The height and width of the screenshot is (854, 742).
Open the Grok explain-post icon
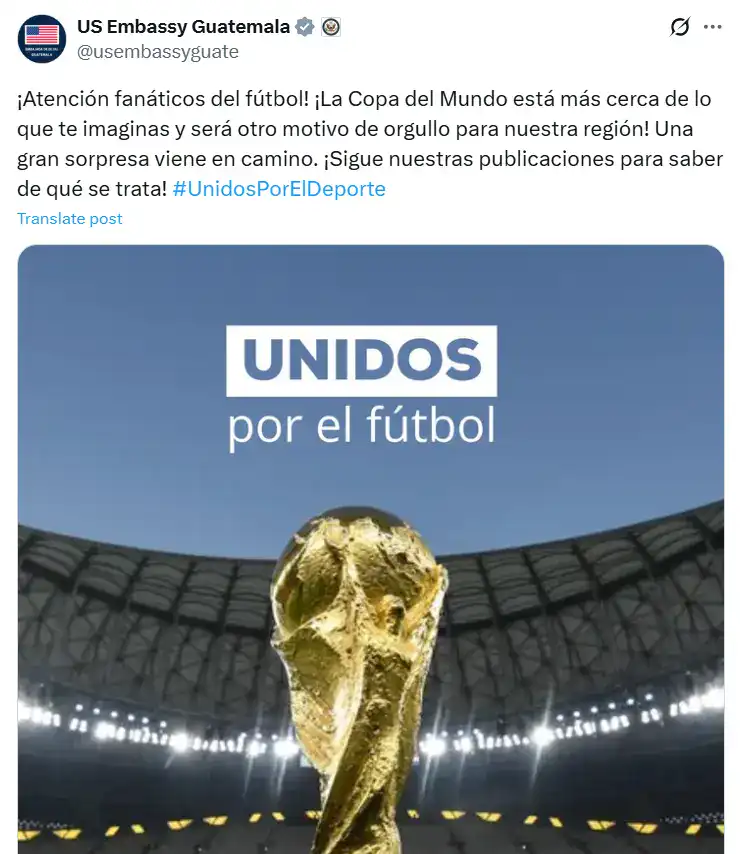click(680, 27)
